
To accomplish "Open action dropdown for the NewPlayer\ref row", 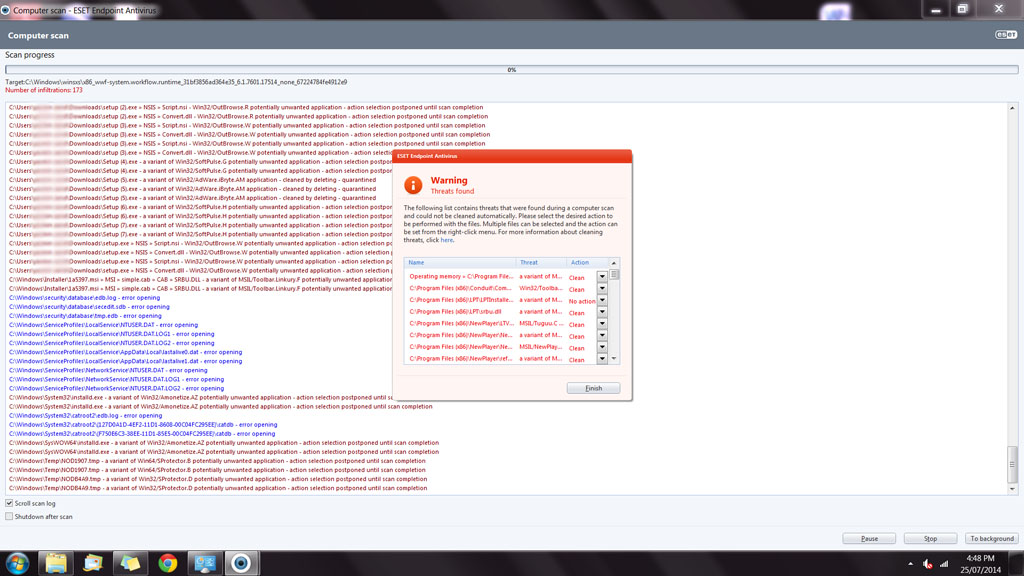I will pos(602,359).
